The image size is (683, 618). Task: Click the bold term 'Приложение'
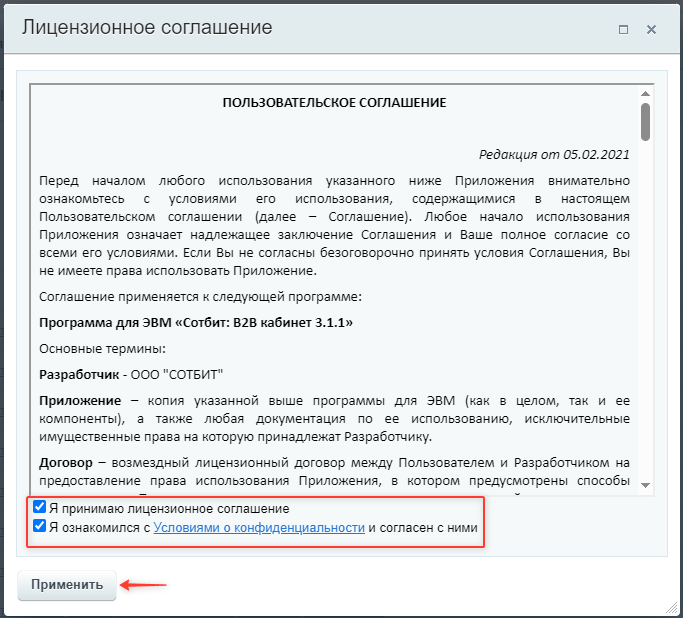(80, 401)
